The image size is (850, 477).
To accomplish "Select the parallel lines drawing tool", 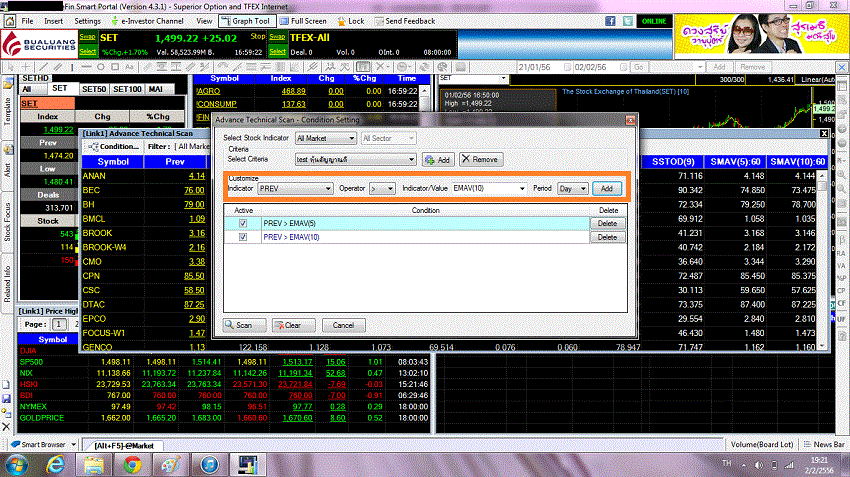I will tap(57, 67).
